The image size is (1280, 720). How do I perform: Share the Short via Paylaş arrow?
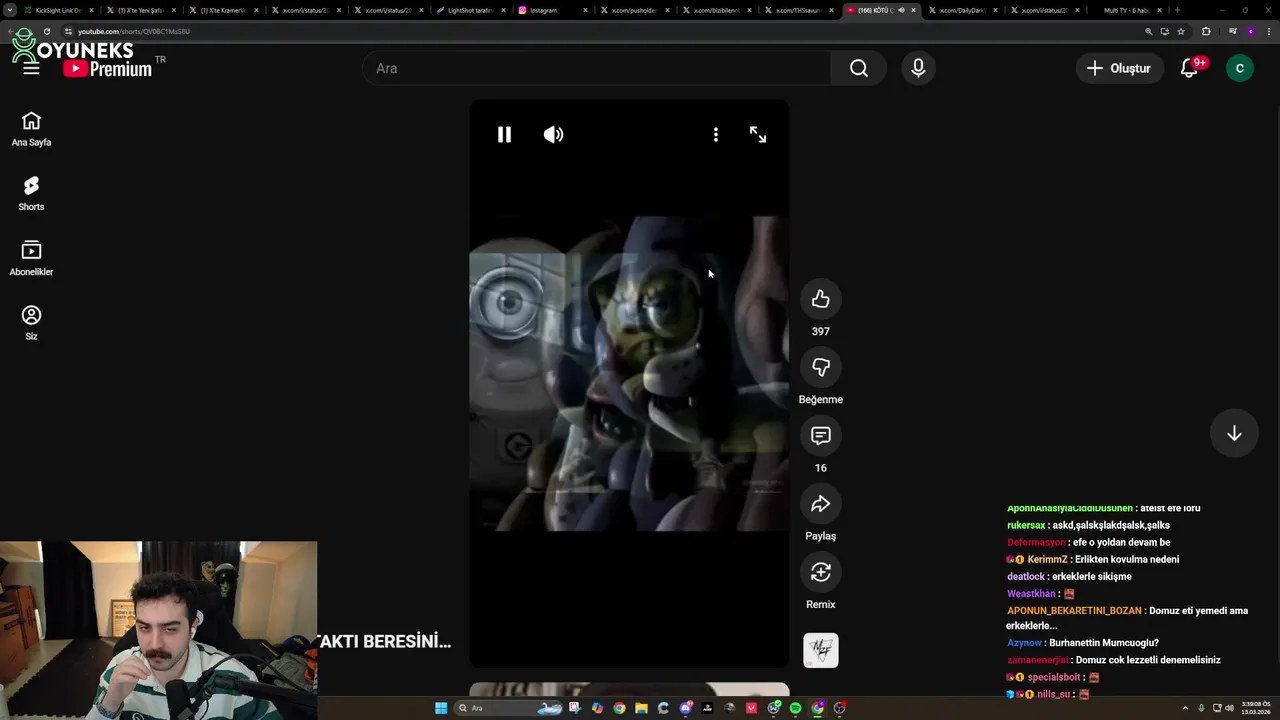point(821,504)
